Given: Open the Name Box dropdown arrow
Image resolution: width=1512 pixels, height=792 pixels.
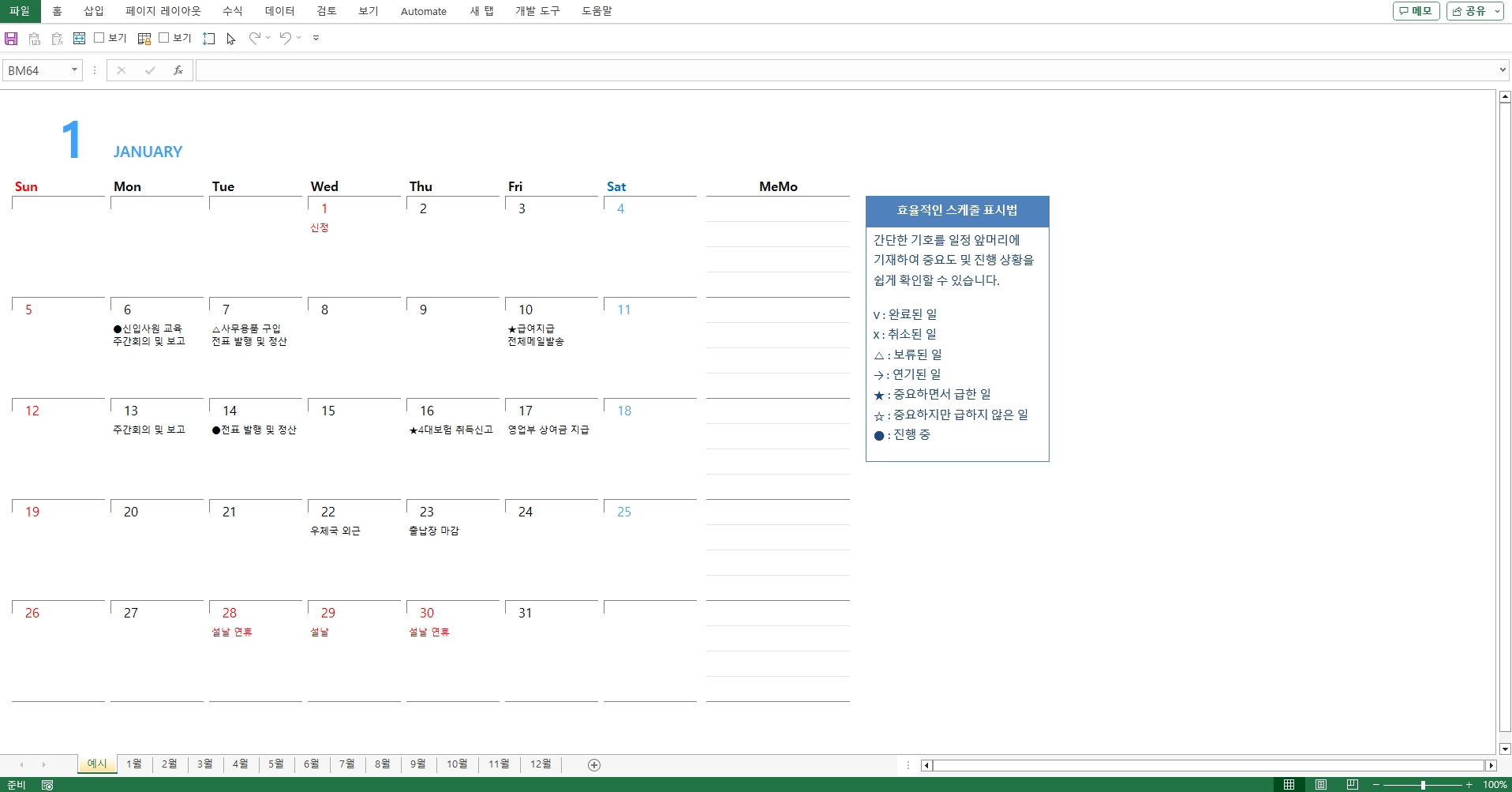Looking at the screenshot, I should point(74,70).
